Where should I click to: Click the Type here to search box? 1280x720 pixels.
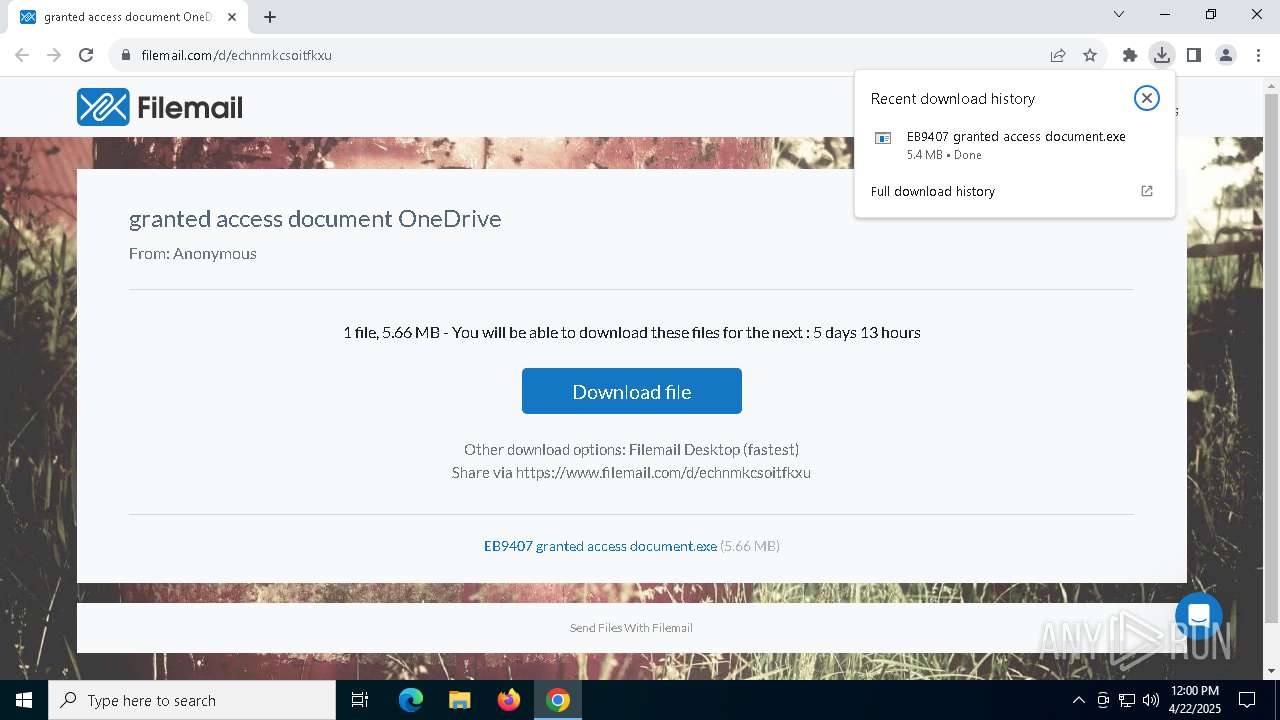(x=192, y=700)
